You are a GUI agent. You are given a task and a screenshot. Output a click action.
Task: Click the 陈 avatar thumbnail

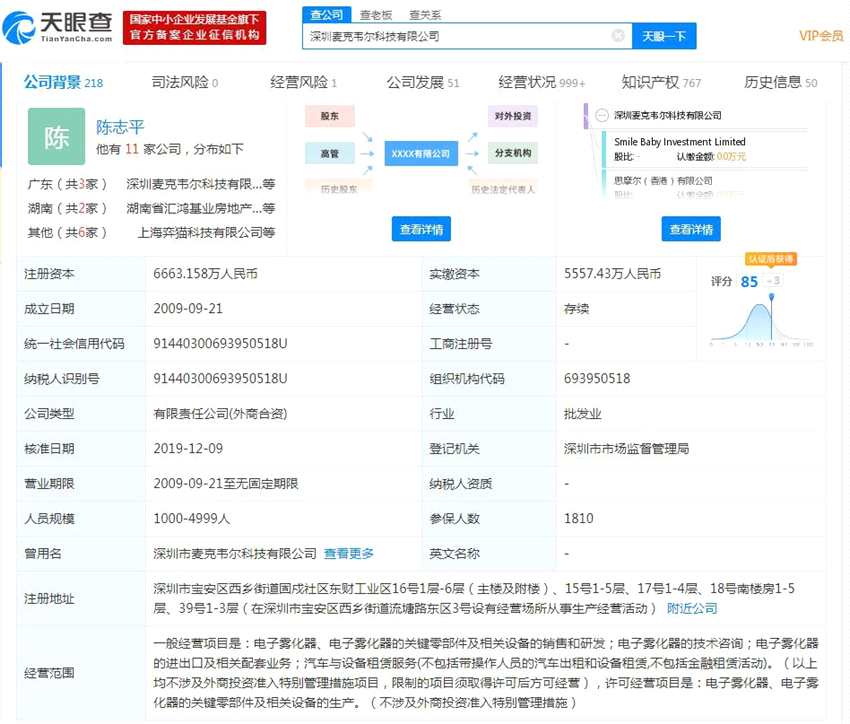coord(56,137)
